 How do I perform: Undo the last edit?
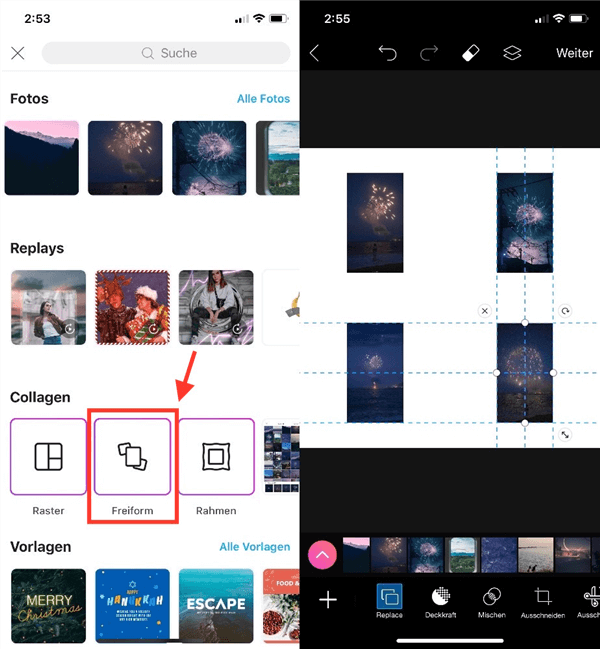coord(387,53)
